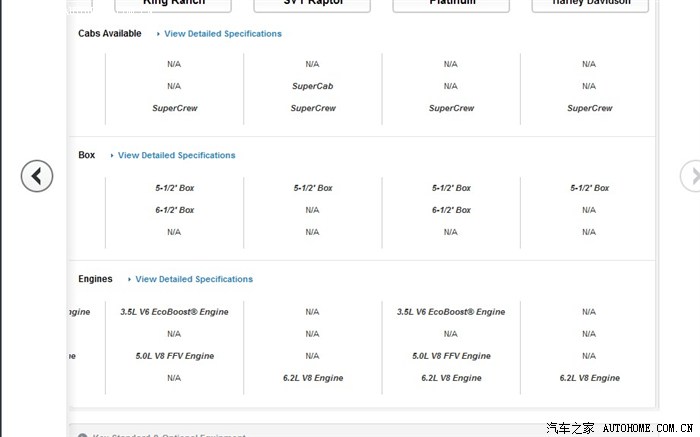Click the previous arrow circle icon
The image size is (700, 437).
37,177
